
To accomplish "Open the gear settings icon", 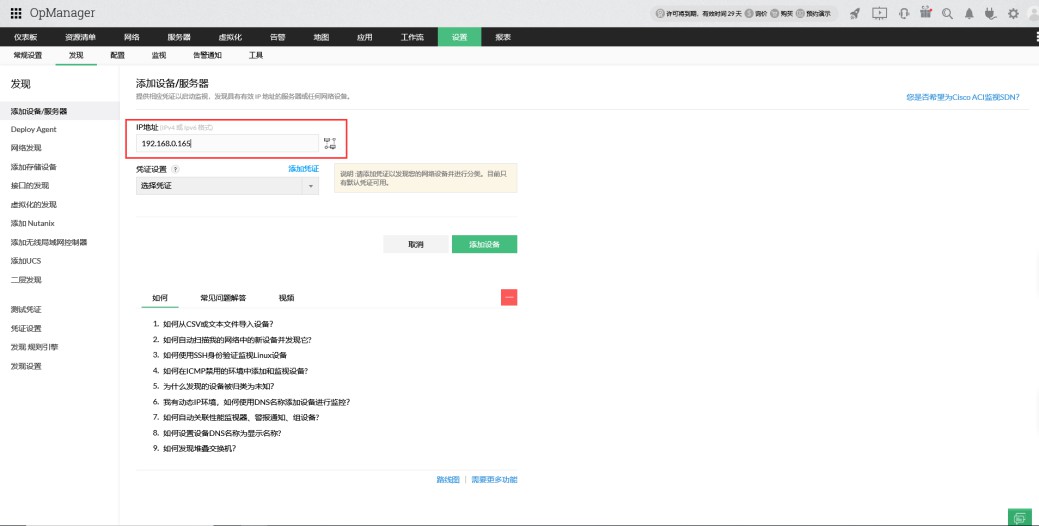I will 1013,13.
